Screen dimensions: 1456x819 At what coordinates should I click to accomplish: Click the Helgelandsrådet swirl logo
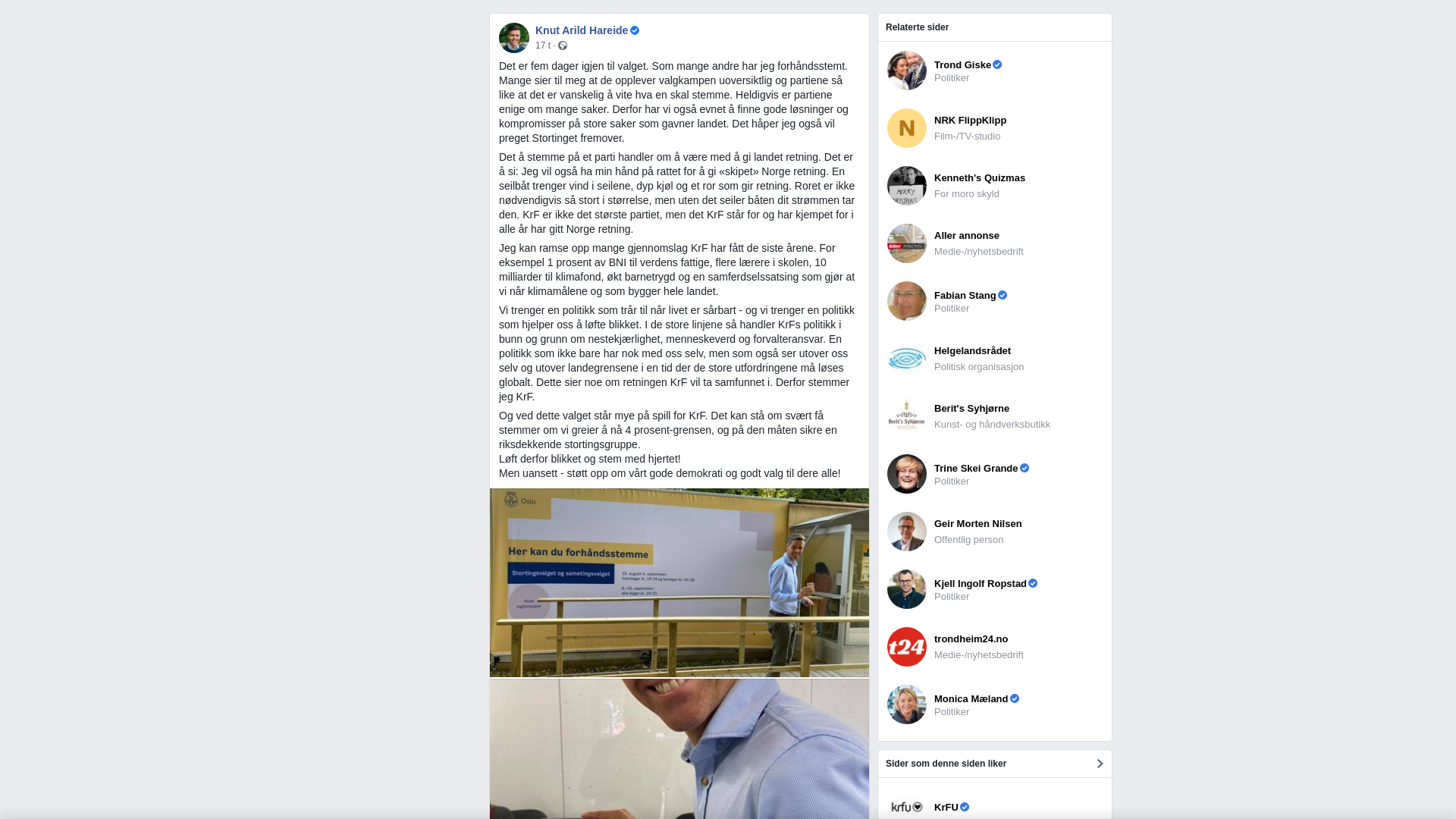(x=907, y=359)
